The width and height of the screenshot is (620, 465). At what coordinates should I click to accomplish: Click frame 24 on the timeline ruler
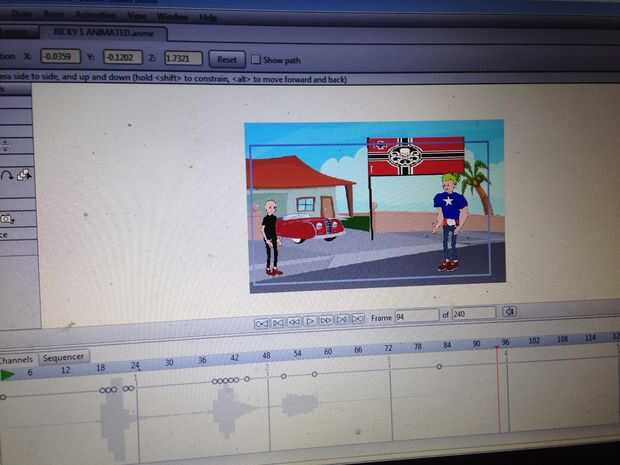pos(135,365)
